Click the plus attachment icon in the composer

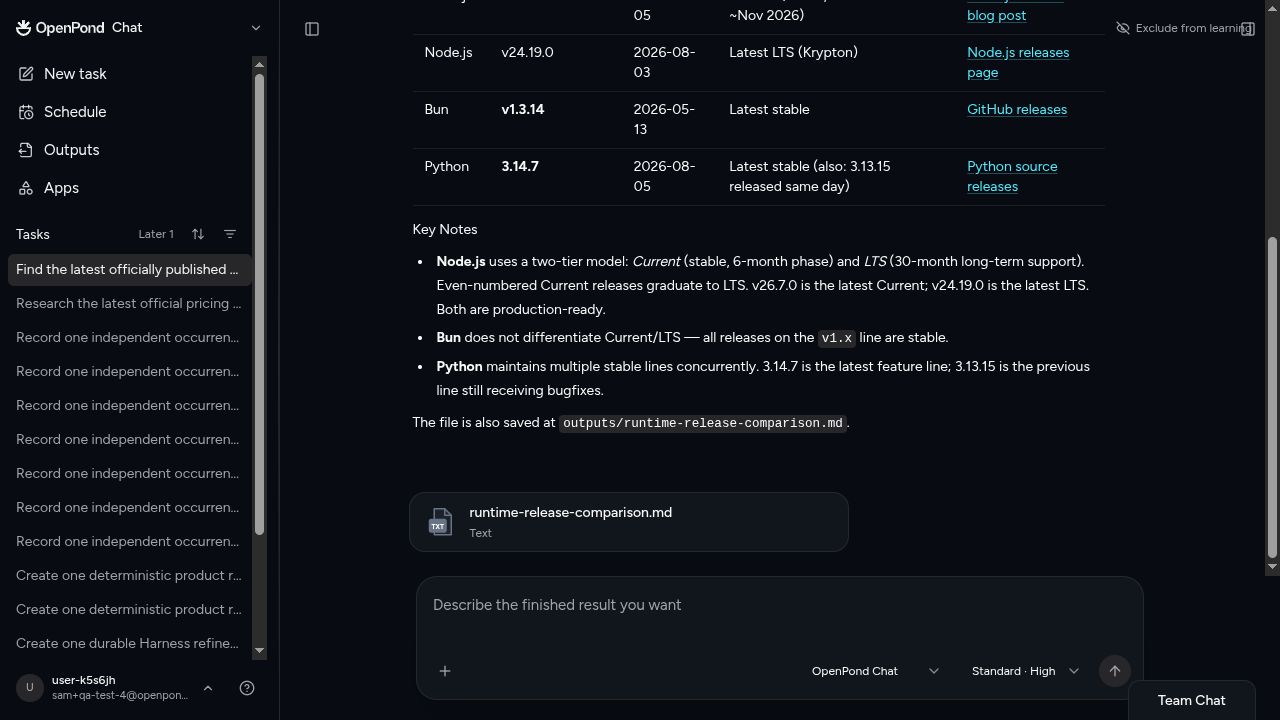click(x=445, y=671)
